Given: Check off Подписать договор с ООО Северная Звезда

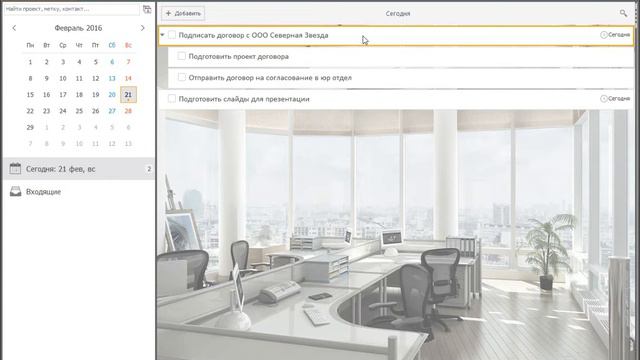Looking at the screenshot, I should coord(172,35).
